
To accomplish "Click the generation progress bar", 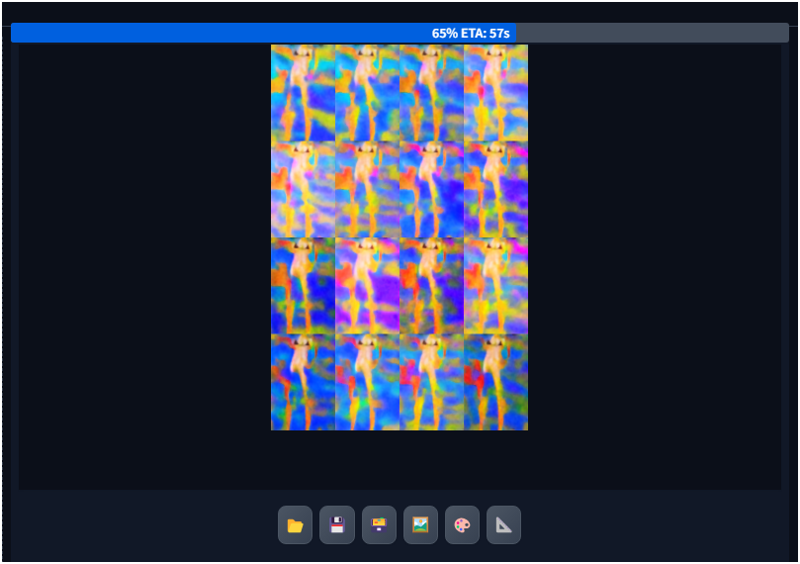I will (x=399, y=33).
